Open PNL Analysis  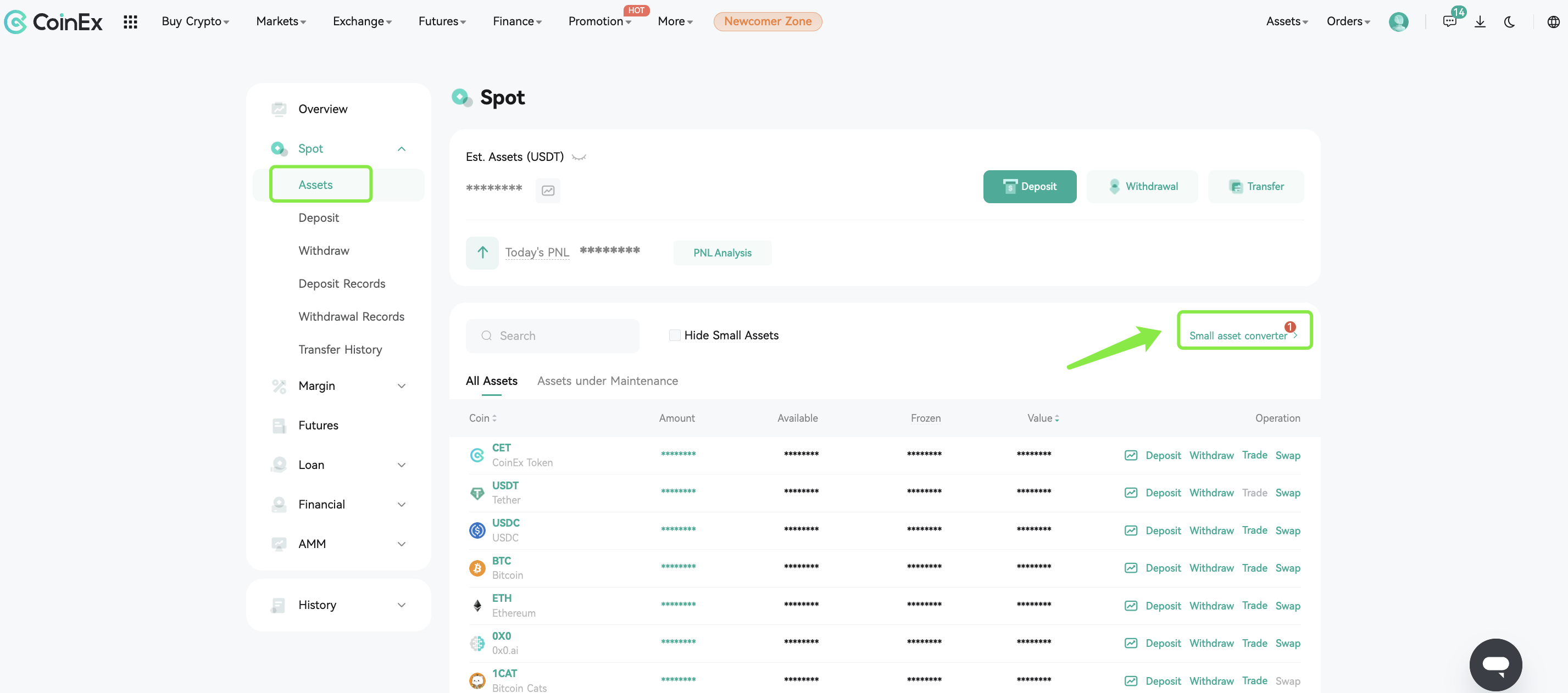(x=722, y=253)
